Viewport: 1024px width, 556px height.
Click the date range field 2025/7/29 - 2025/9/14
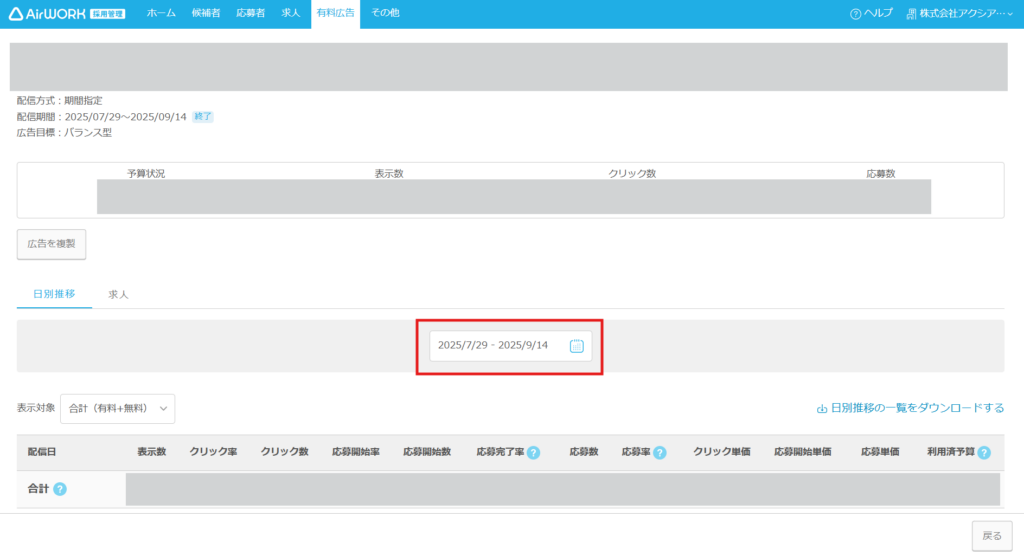[x=495, y=346]
